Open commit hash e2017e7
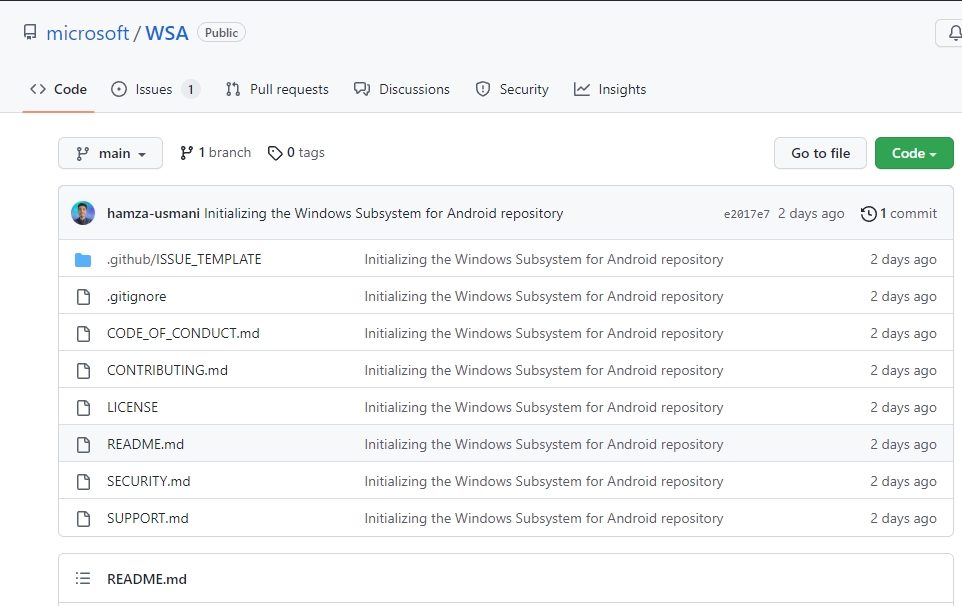962x606 pixels. tap(746, 214)
